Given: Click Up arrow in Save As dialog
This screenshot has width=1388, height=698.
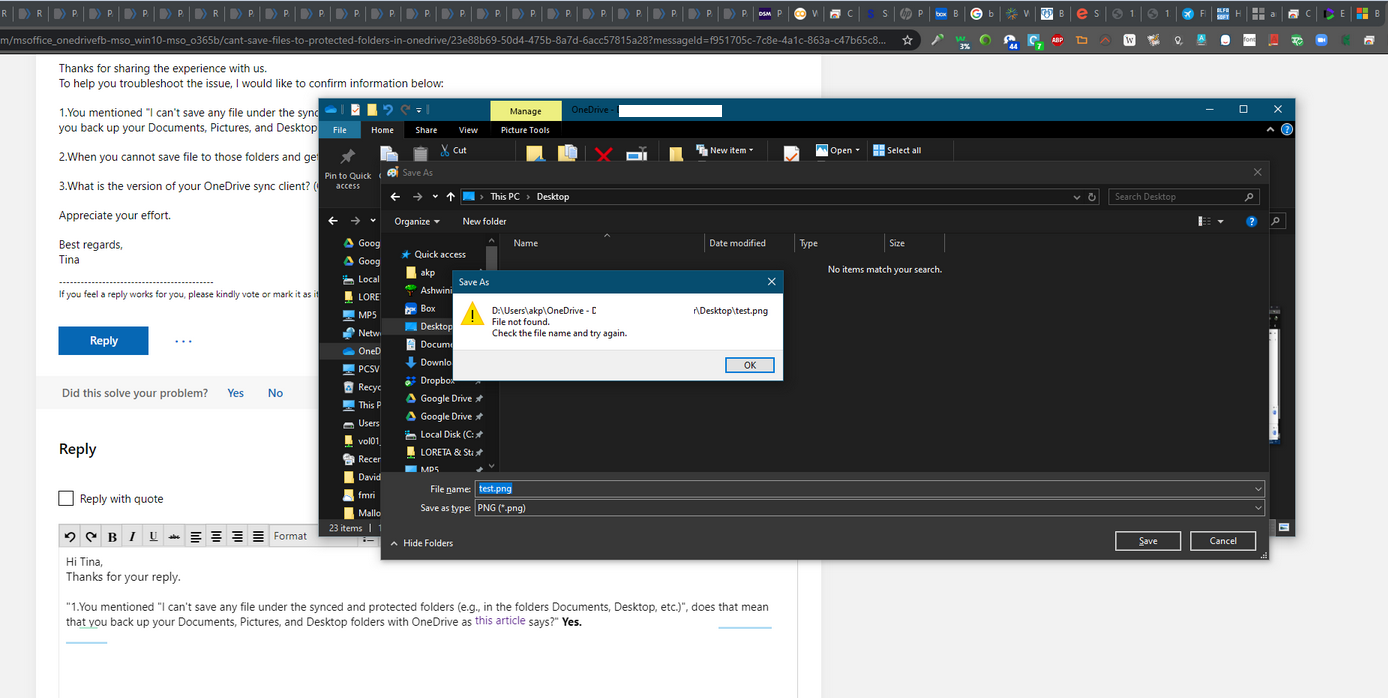Looking at the screenshot, I should (451, 197).
